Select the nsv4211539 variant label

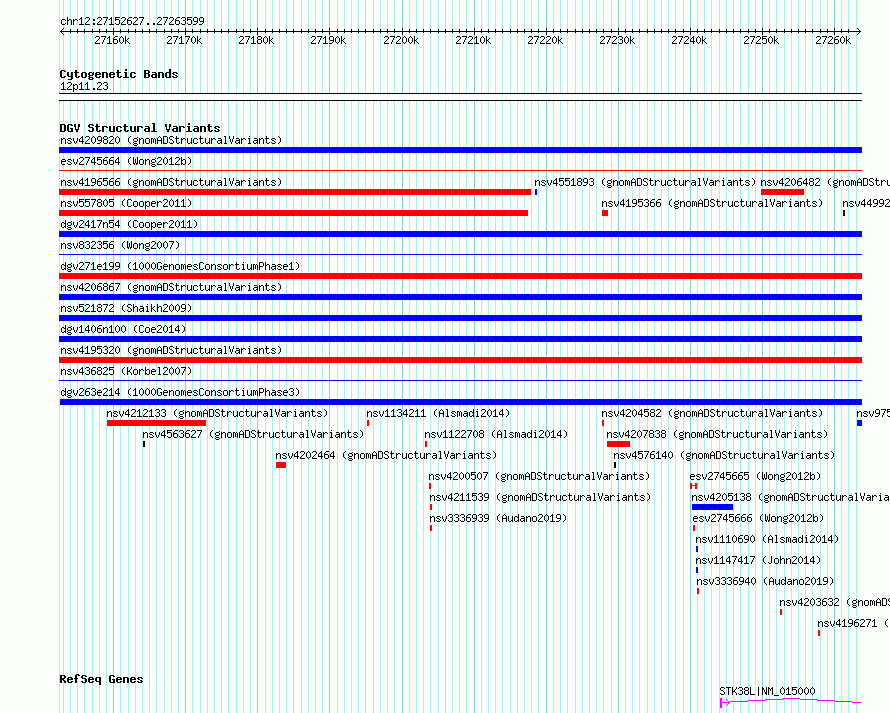(540, 497)
